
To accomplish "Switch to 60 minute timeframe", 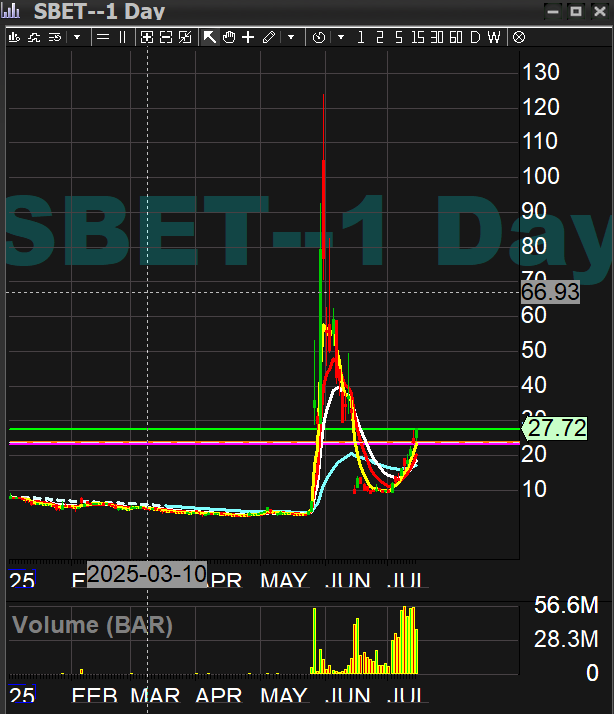I will (x=456, y=37).
